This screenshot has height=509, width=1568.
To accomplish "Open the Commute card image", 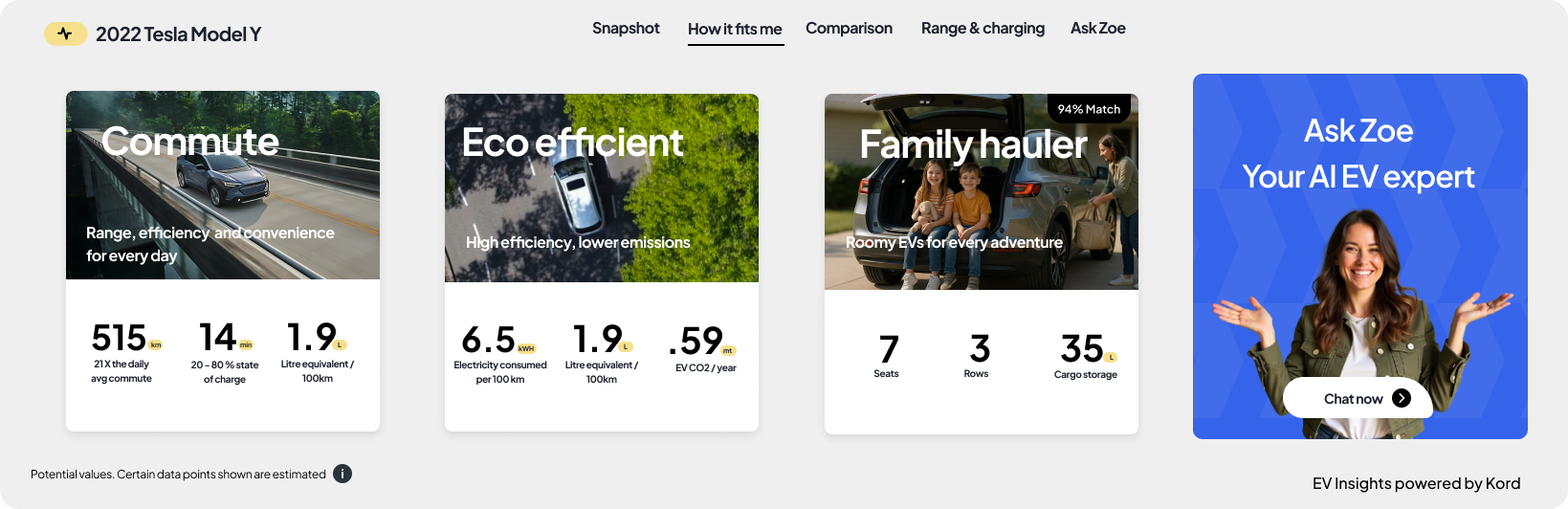I will (223, 186).
